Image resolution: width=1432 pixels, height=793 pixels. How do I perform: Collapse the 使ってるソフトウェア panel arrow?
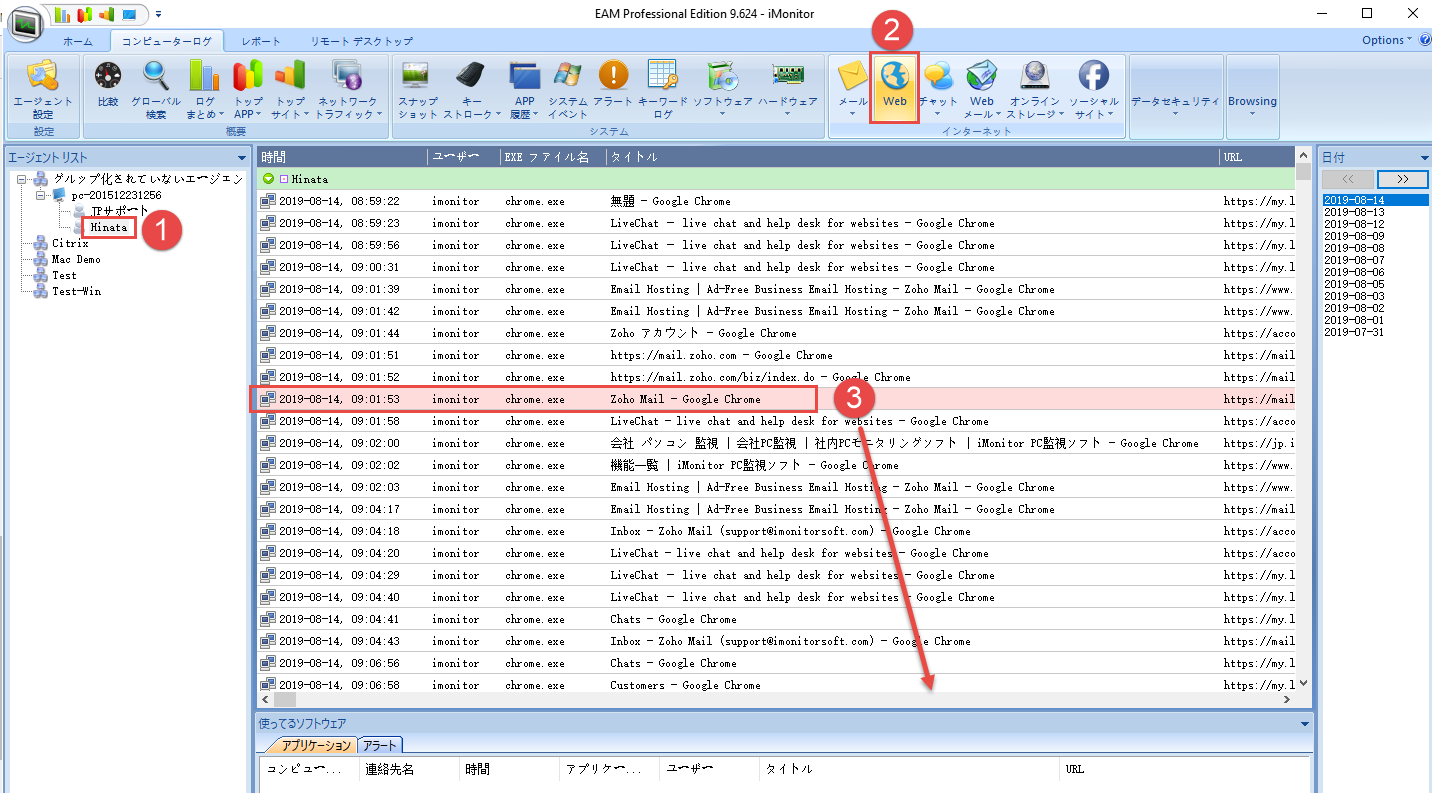(x=1304, y=723)
